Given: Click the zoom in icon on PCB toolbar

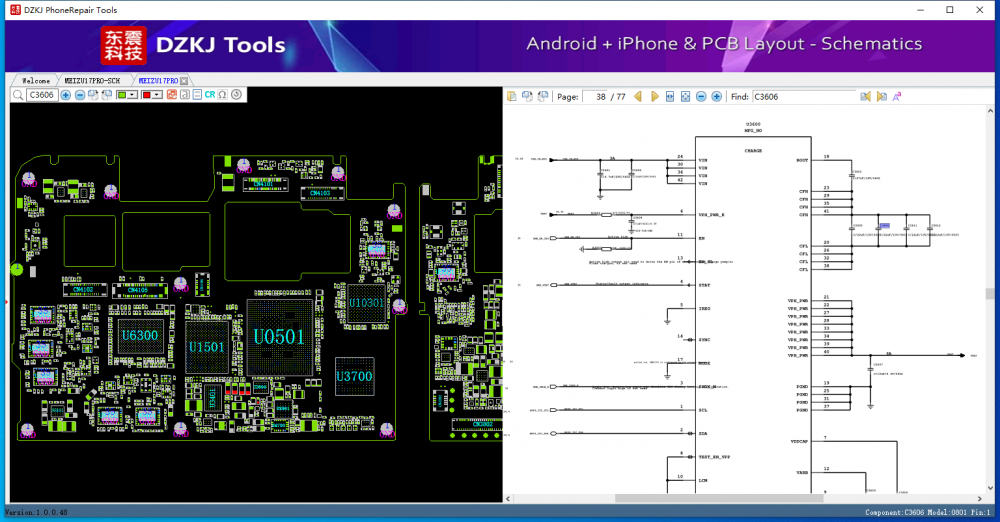Looking at the screenshot, I should coord(66,95).
